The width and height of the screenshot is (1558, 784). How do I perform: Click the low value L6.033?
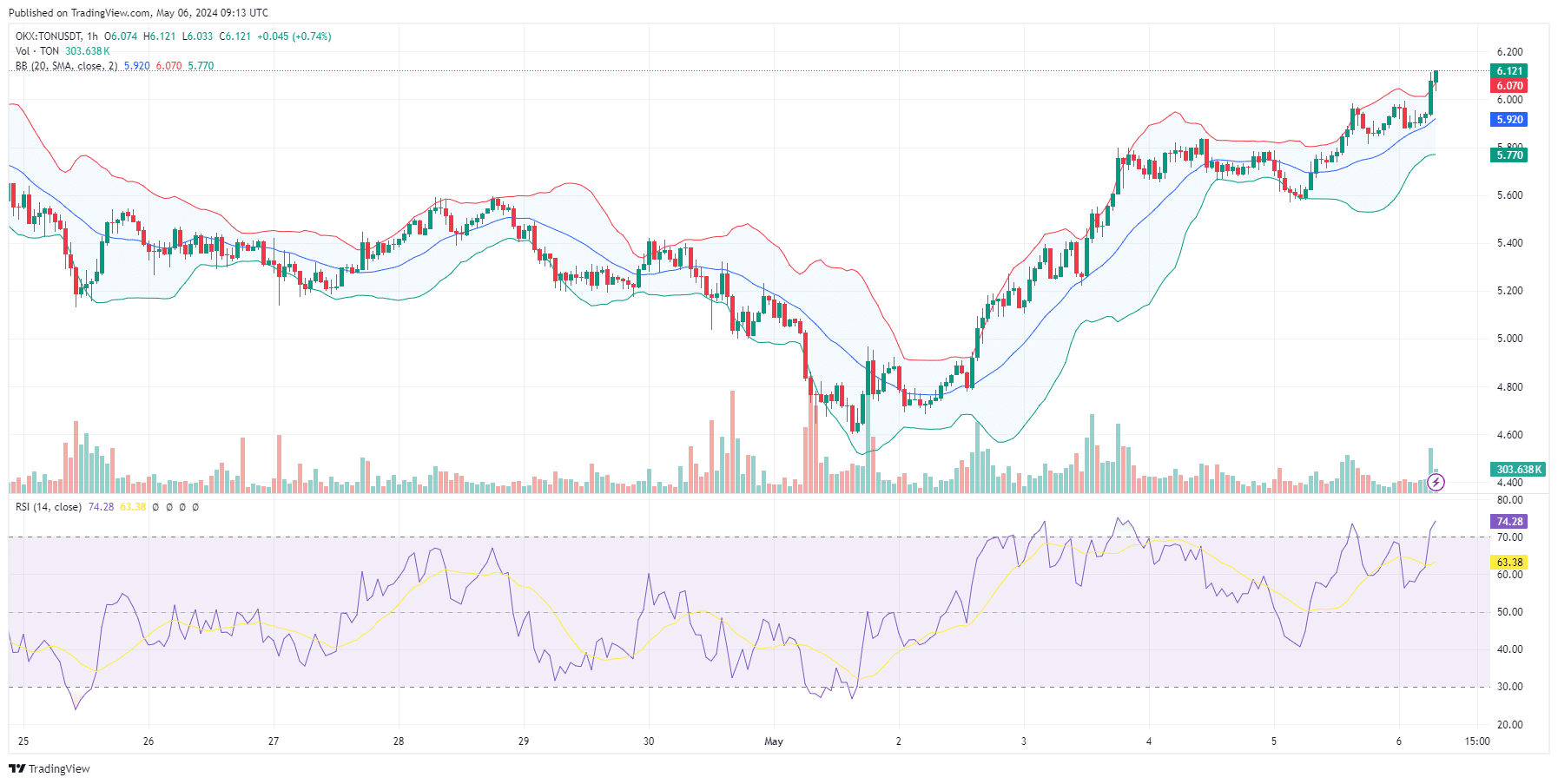(x=197, y=36)
